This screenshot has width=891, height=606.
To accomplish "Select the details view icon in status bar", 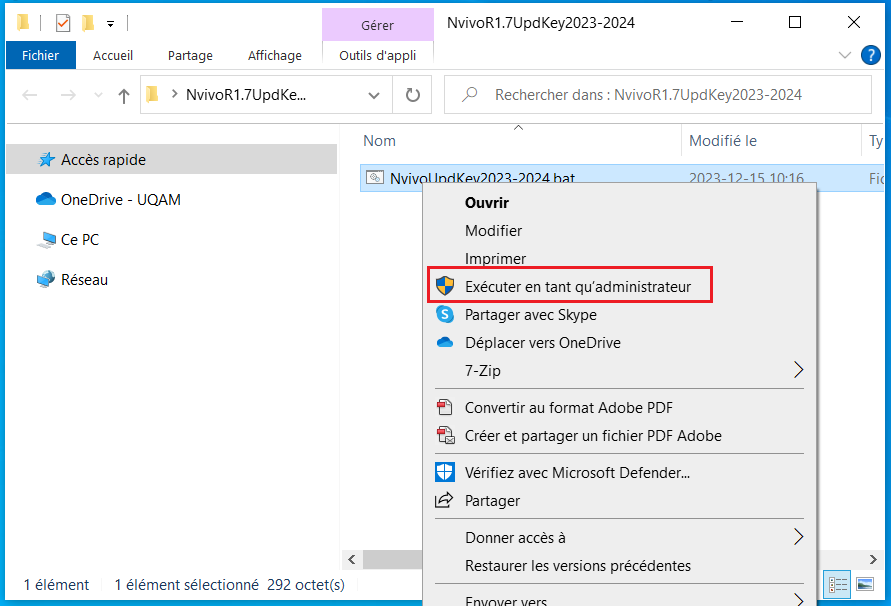I will 839,584.
